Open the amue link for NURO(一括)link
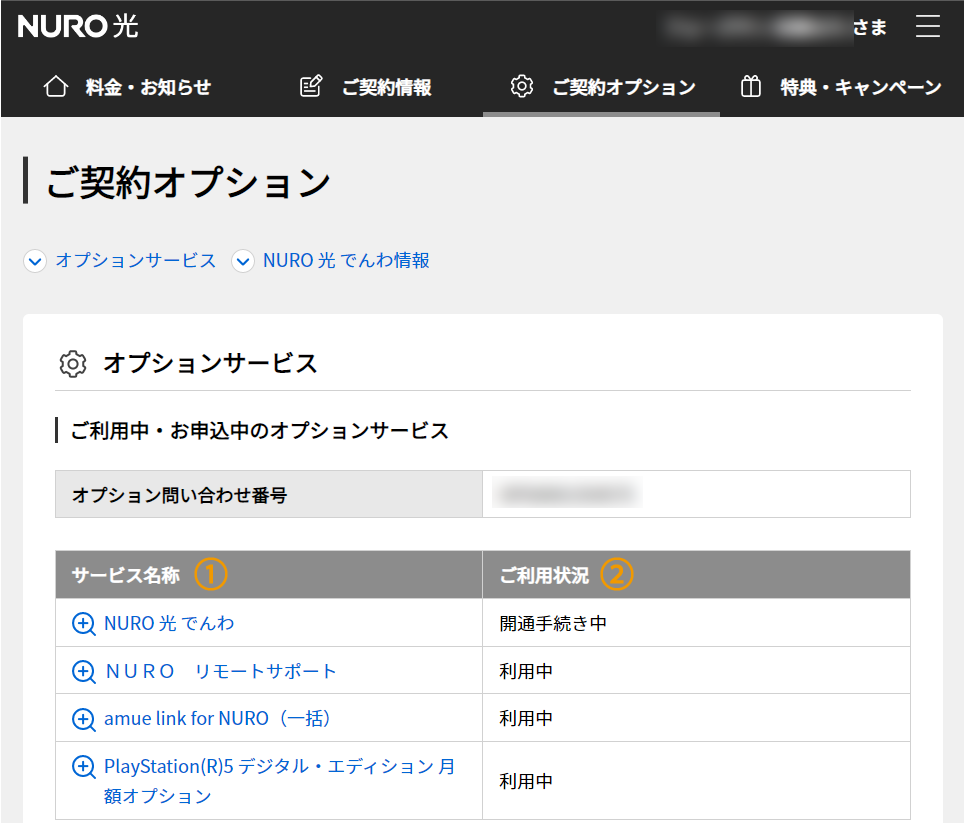This screenshot has height=824, width=964. (218, 719)
